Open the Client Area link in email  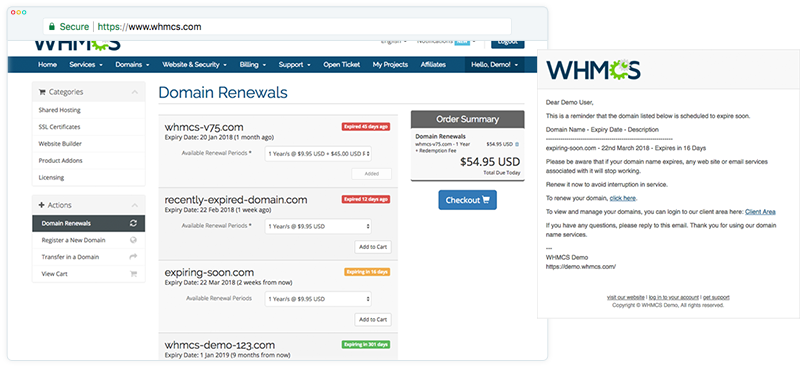[x=760, y=212]
